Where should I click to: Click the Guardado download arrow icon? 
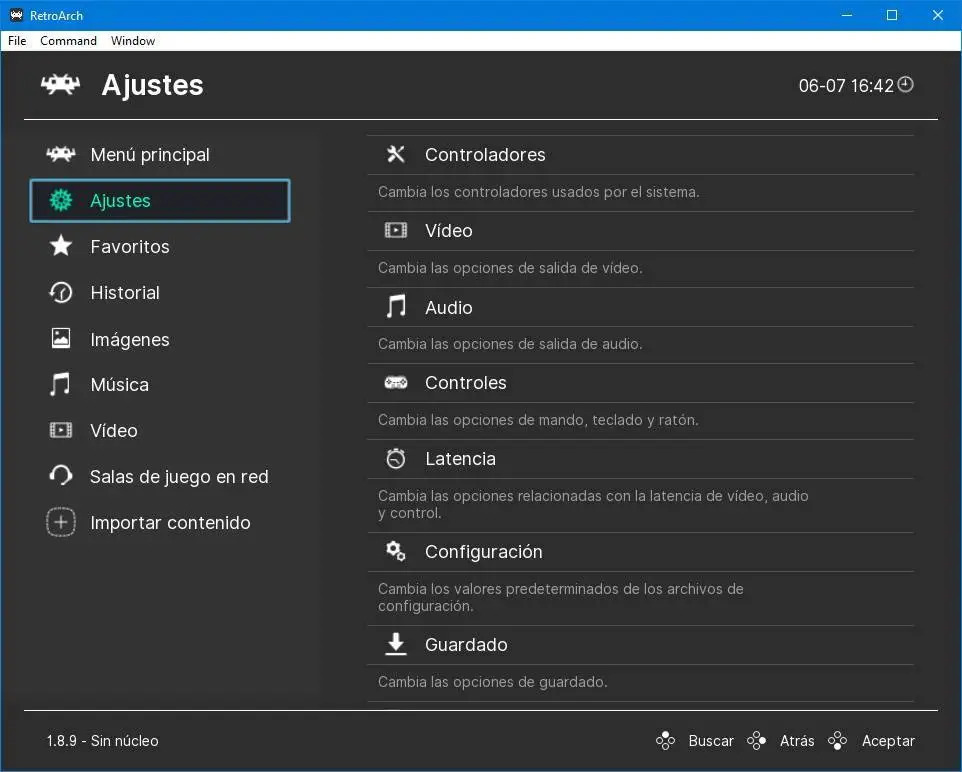pyautogui.click(x=396, y=644)
